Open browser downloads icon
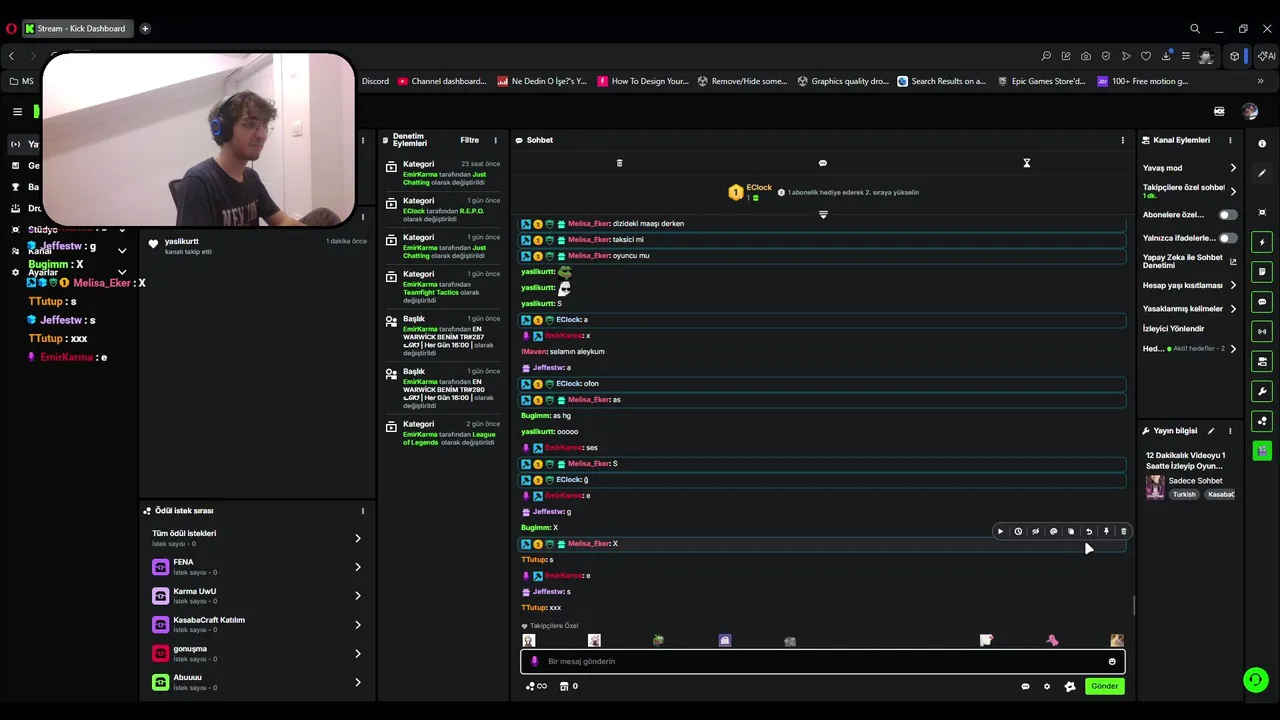Image resolution: width=1280 pixels, height=720 pixels. [1166, 56]
